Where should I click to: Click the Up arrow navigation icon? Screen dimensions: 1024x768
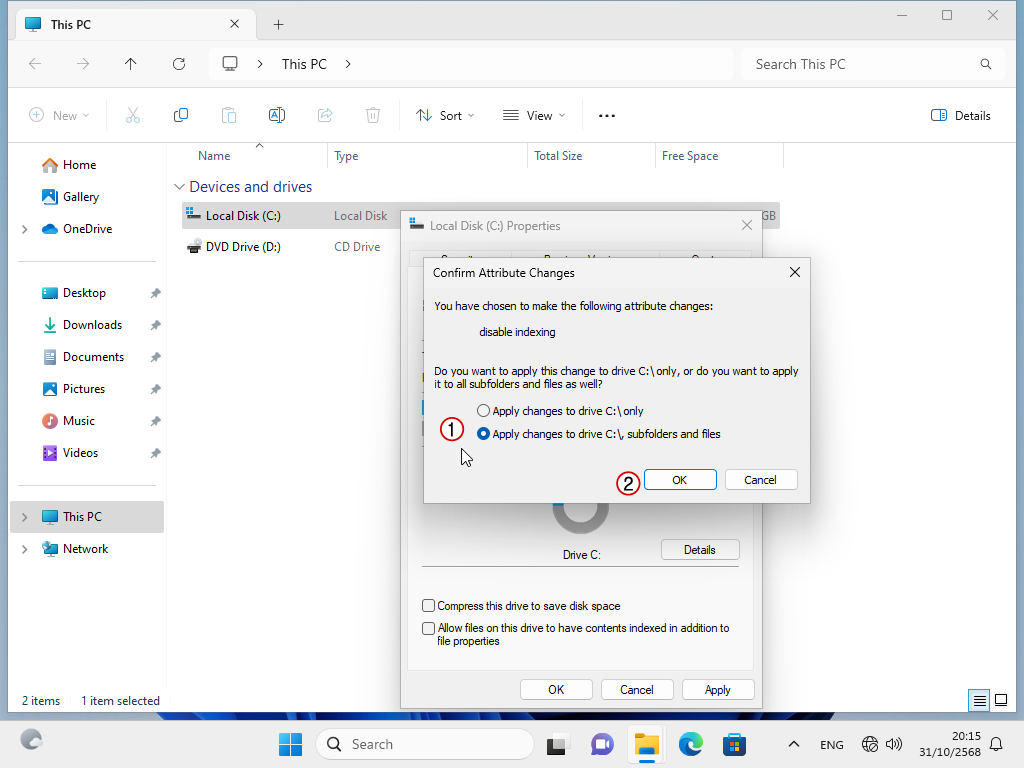[131, 64]
